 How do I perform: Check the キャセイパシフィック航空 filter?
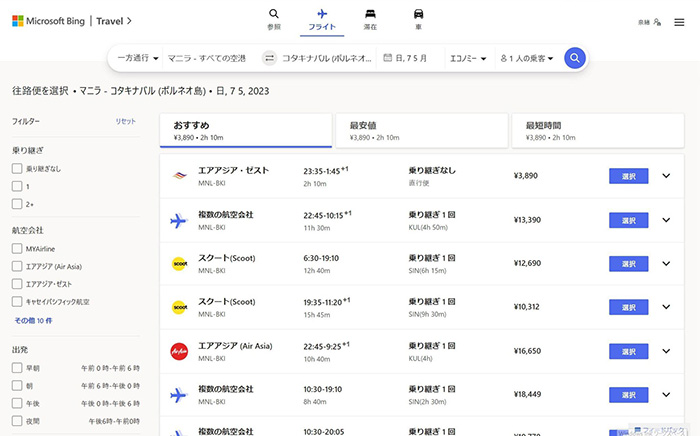tap(17, 302)
